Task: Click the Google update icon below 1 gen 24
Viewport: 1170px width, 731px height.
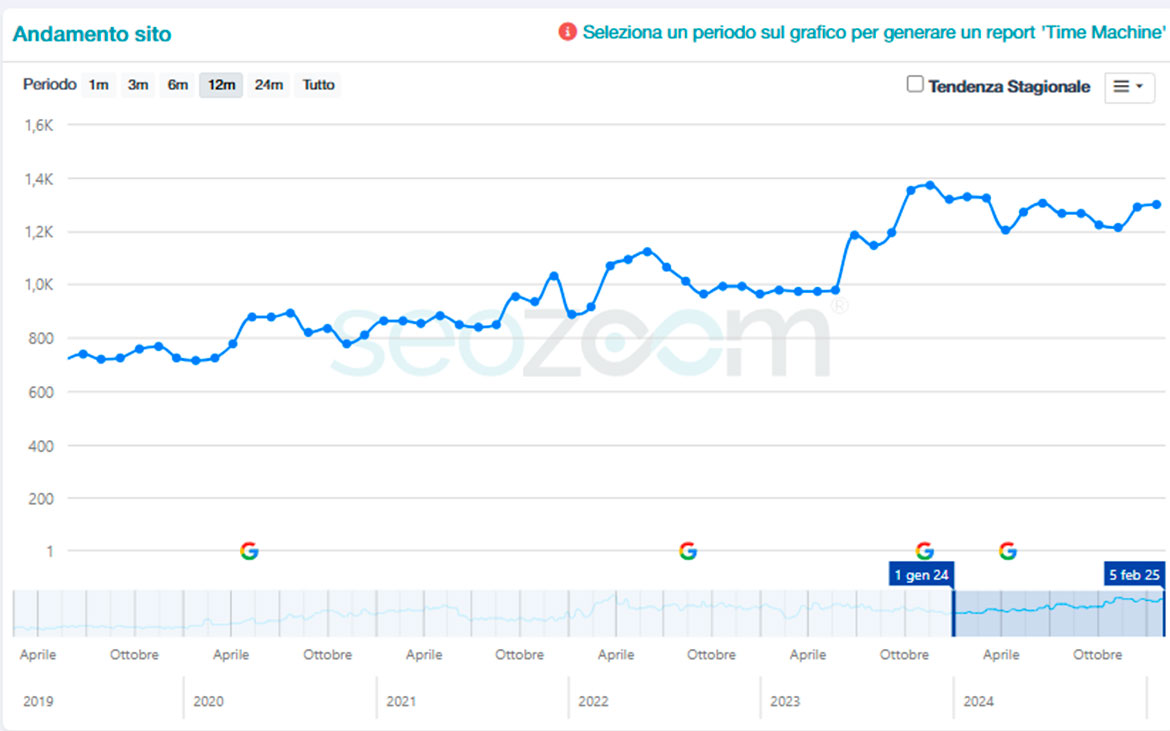Action: (x=925, y=551)
